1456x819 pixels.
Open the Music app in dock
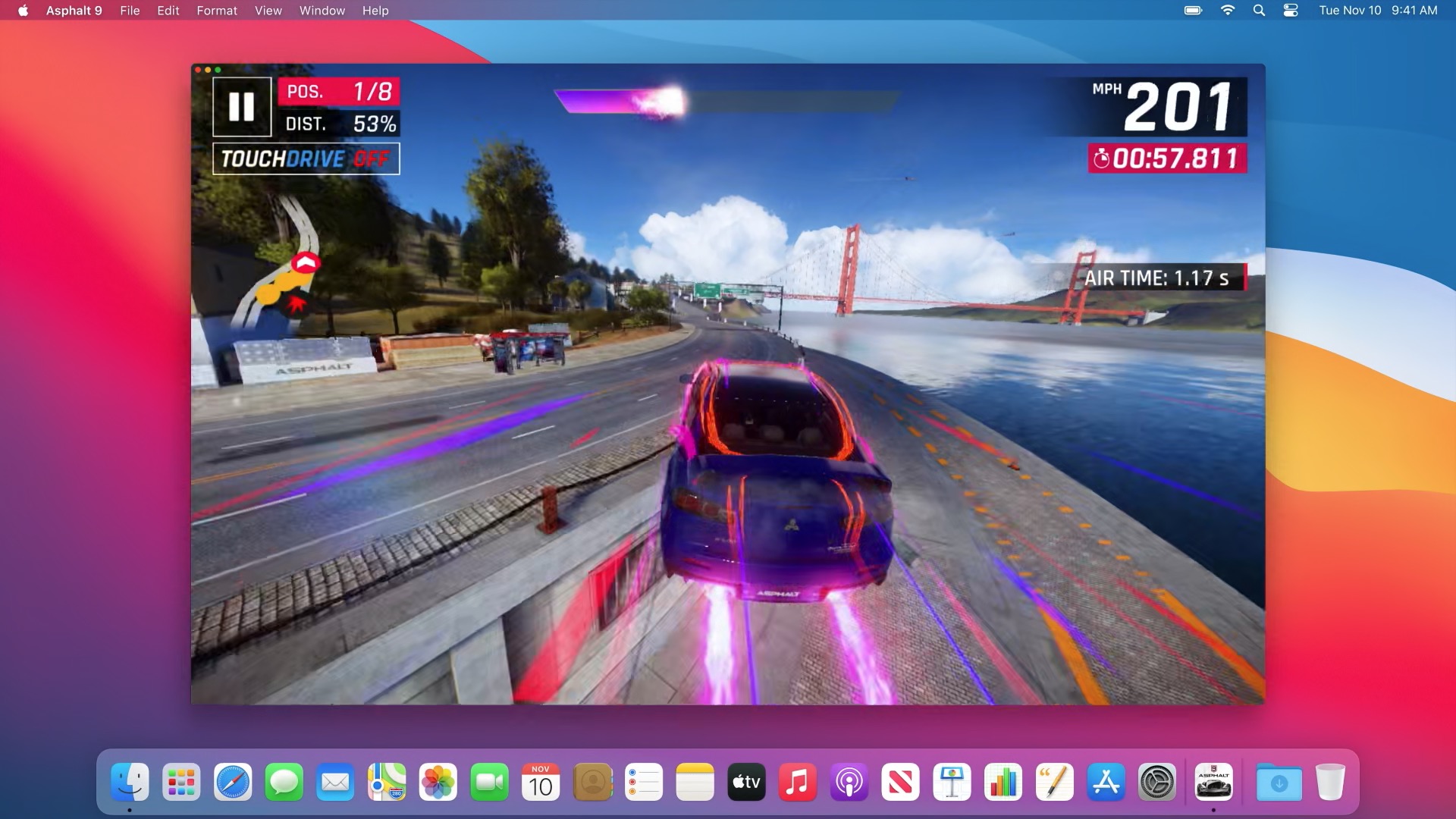(797, 782)
